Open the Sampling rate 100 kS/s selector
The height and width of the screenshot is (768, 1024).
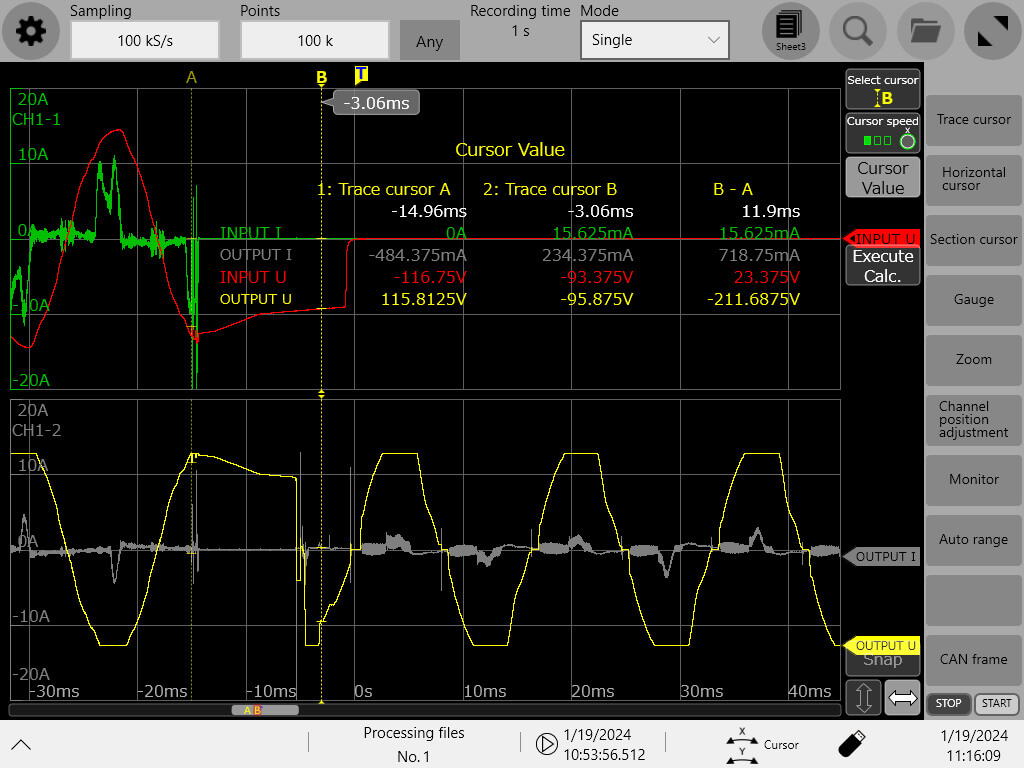144,40
